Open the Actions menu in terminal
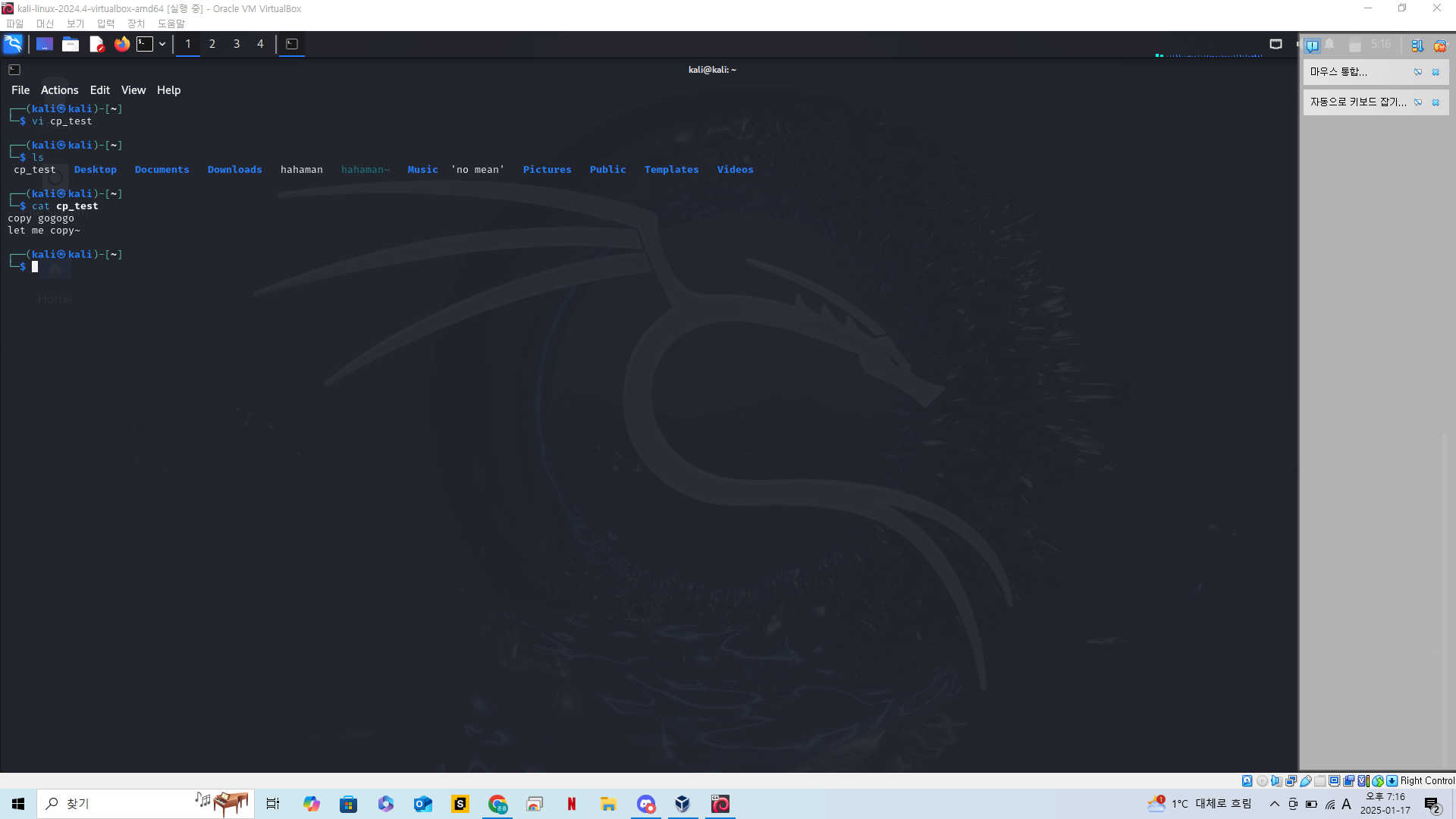This screenshot has height=819, width=1456. point(59,90)
